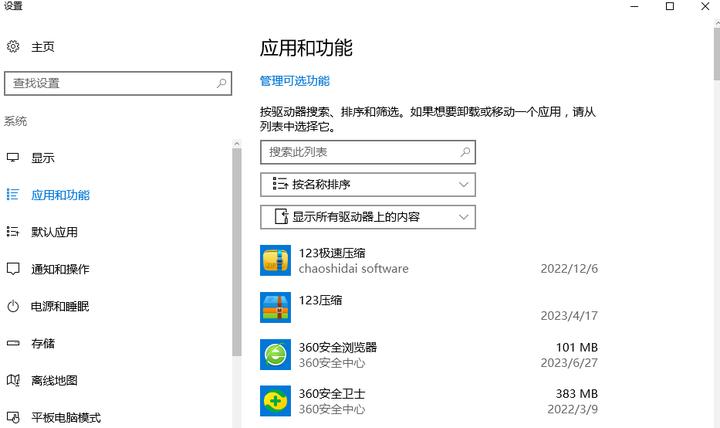Viewport: 720px width, 428px height.
Task: Open the 显示所有驱动器上的内容 filter dropdown
Action: coord(368,217)
